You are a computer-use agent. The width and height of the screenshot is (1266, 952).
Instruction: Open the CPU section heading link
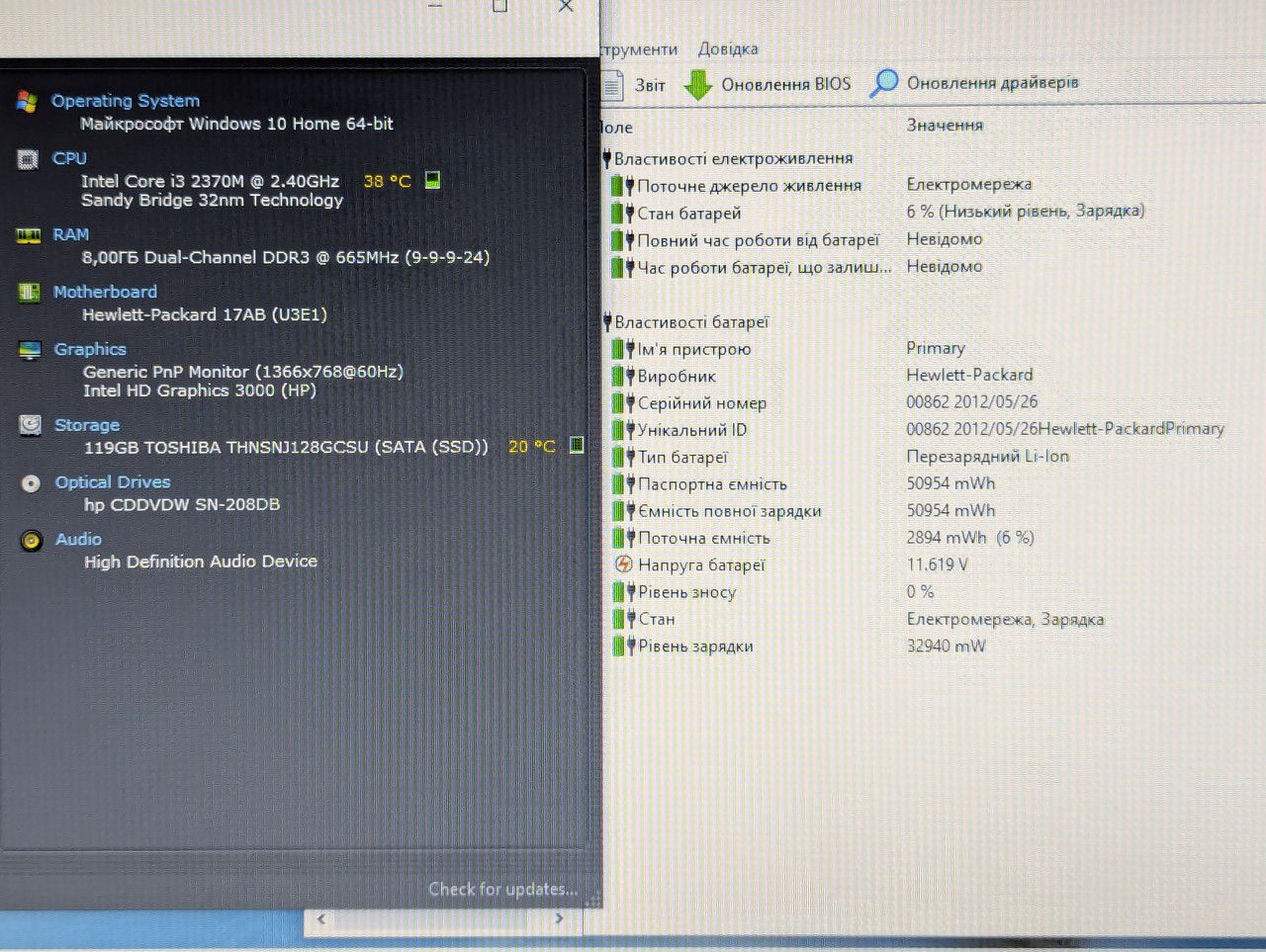click(69, 158)
